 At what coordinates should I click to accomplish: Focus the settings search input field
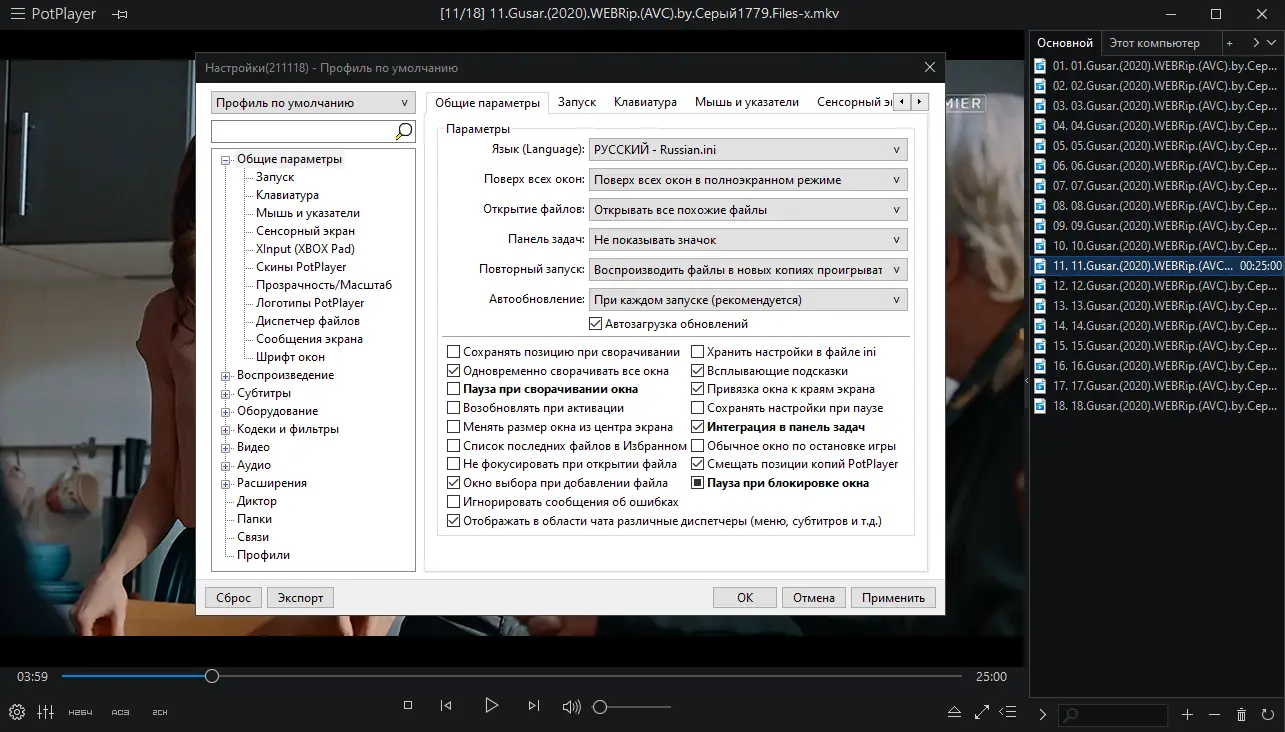(x=303, y=131)
